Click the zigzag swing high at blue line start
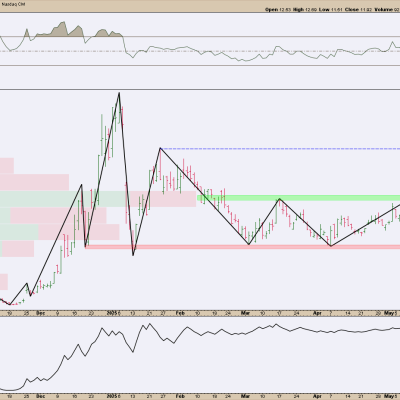 [160, 148]
